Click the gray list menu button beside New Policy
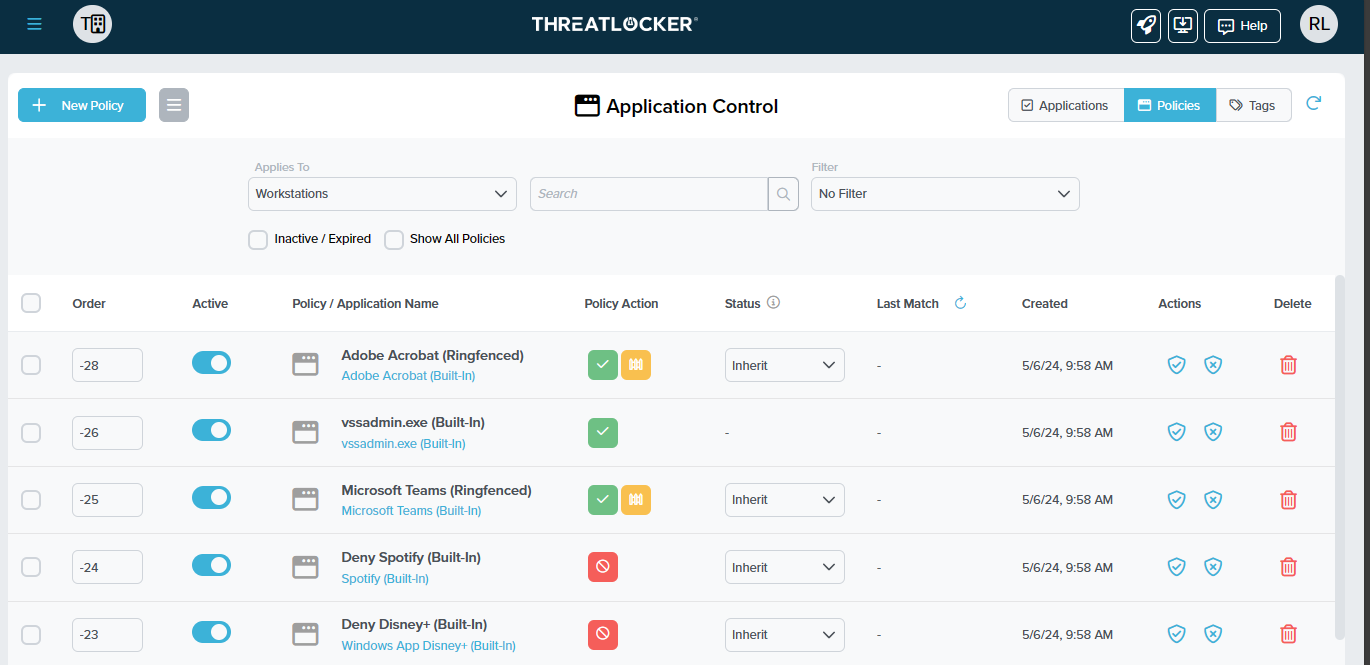This screenshot has width=1370, height=665. 174,105
